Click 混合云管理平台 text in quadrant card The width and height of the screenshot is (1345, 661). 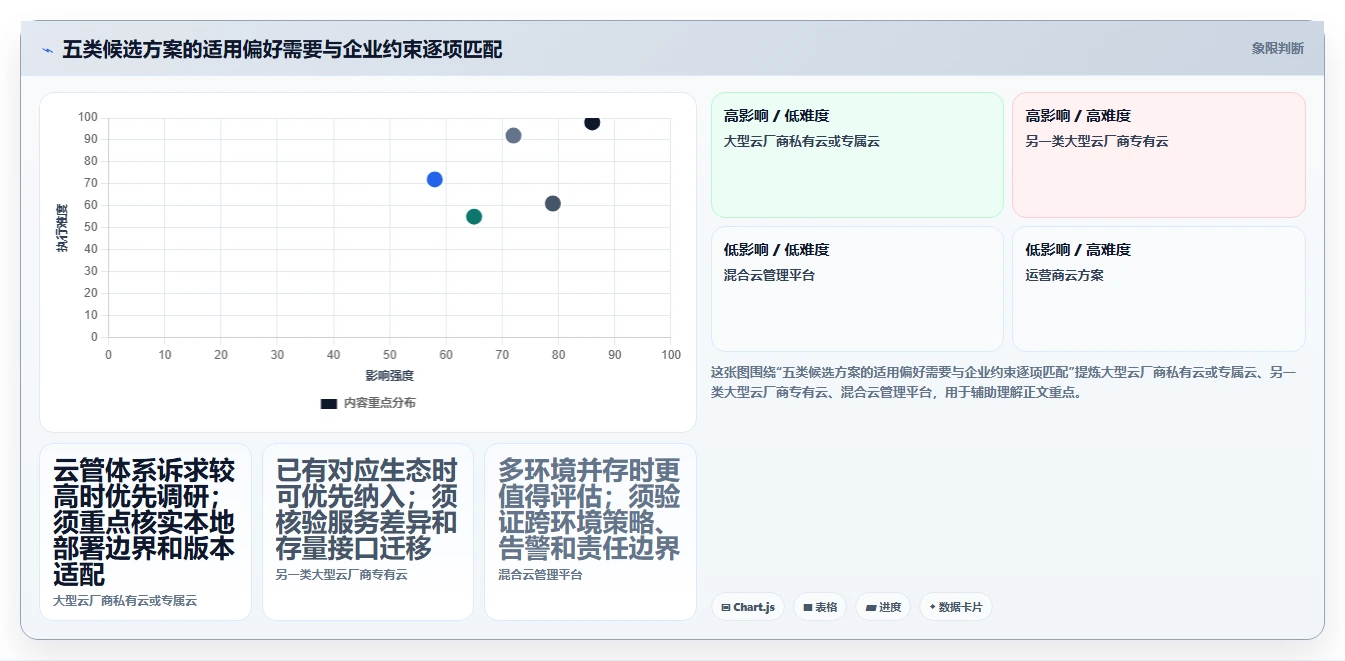[x=769, y=275]
